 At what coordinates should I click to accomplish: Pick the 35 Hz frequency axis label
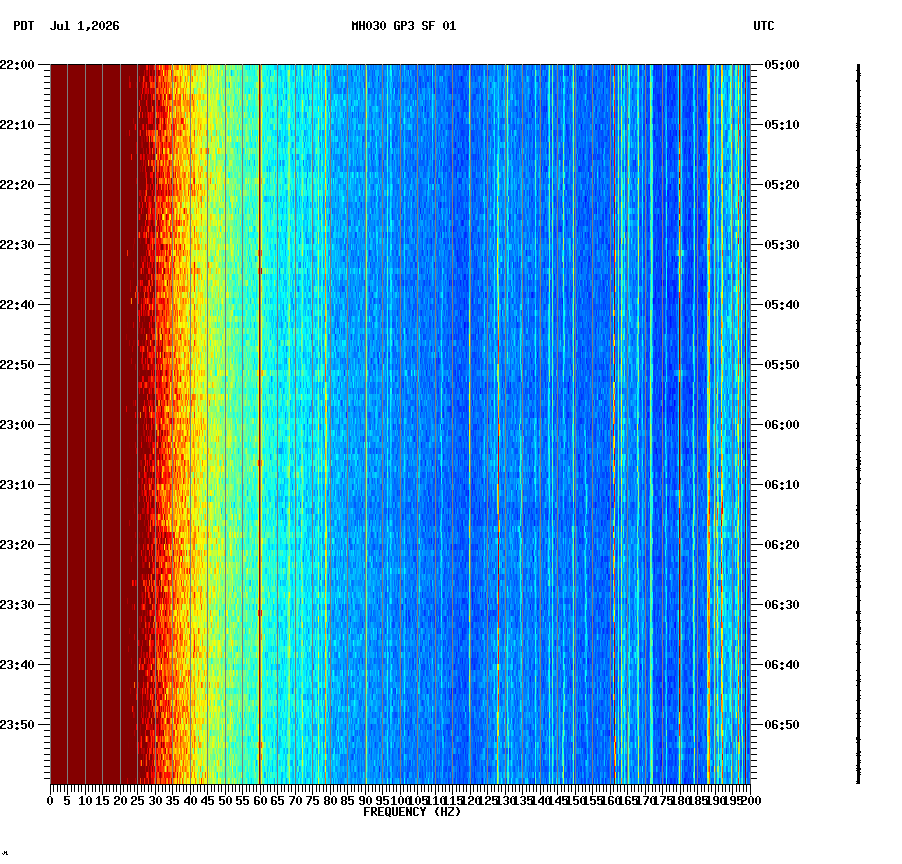coord(173,801)
